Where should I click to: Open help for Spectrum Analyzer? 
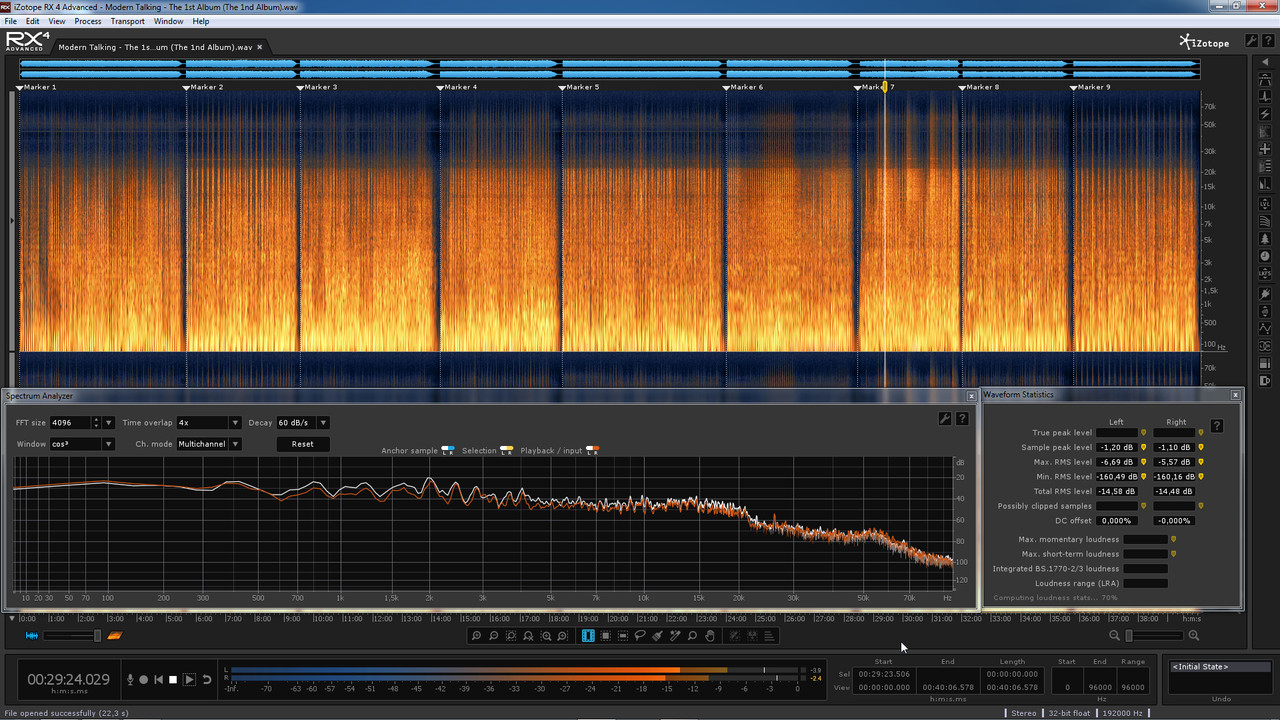pos(962,419)
